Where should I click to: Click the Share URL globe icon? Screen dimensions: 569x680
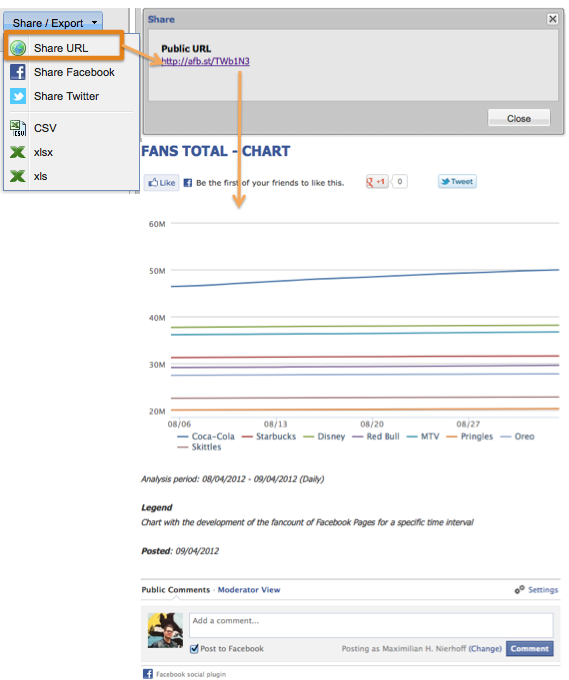coord(18,48)
